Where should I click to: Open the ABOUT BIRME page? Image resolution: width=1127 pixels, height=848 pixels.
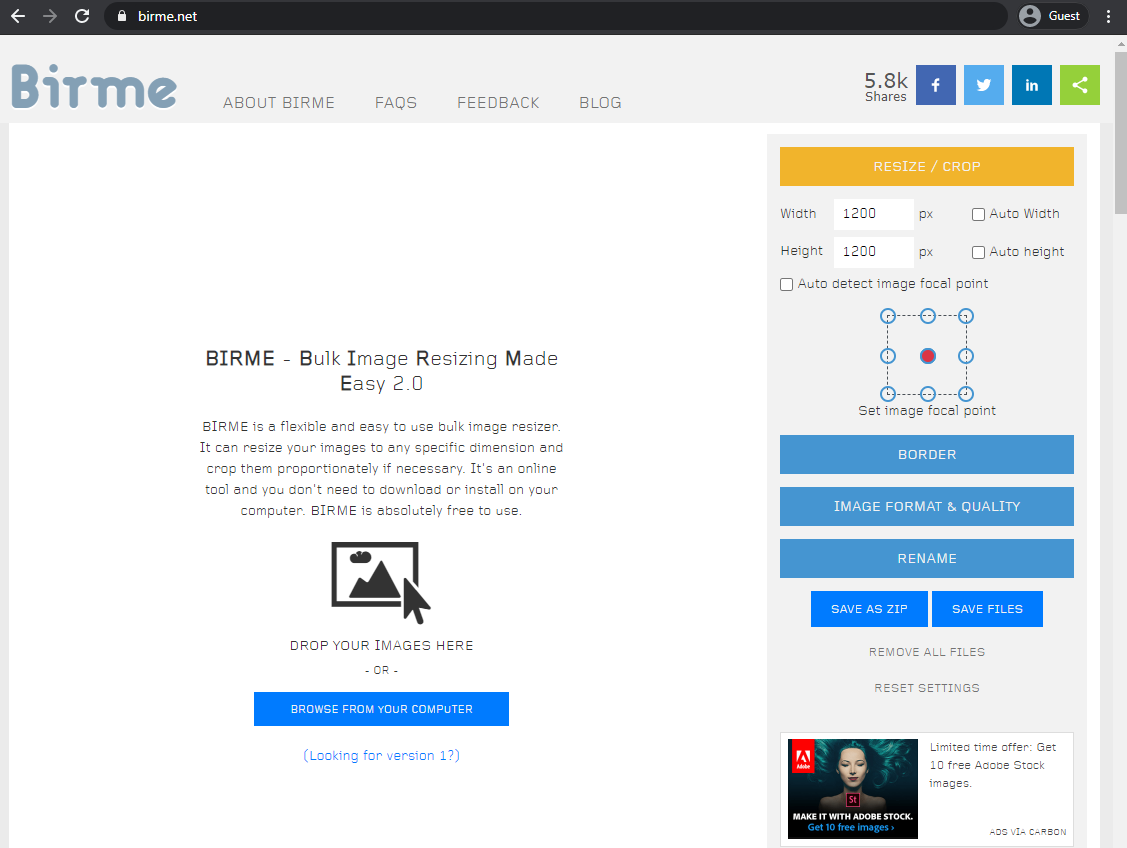(x=279, y=103)
